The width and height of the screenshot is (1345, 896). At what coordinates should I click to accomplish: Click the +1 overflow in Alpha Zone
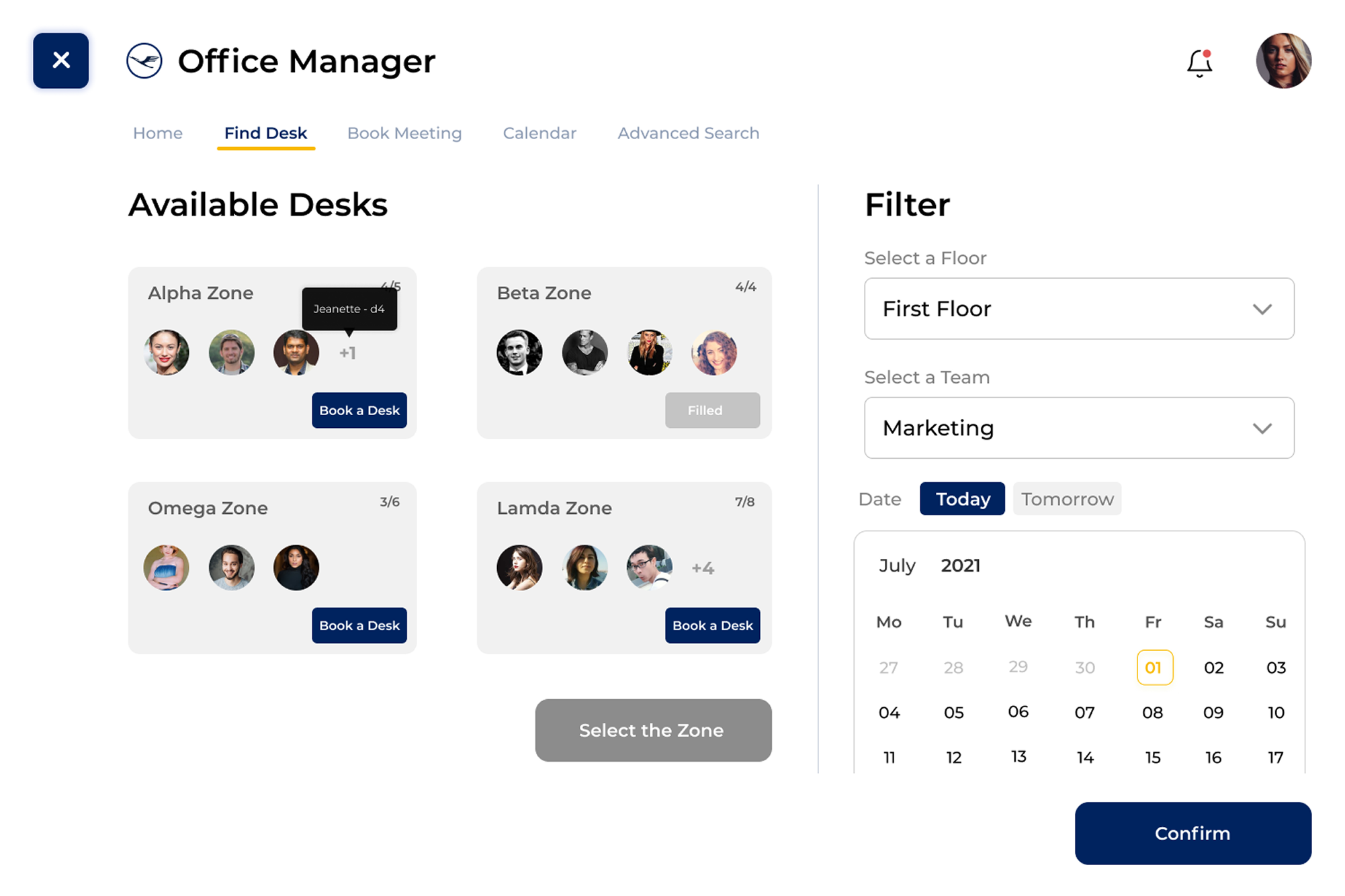pos(347,353)
